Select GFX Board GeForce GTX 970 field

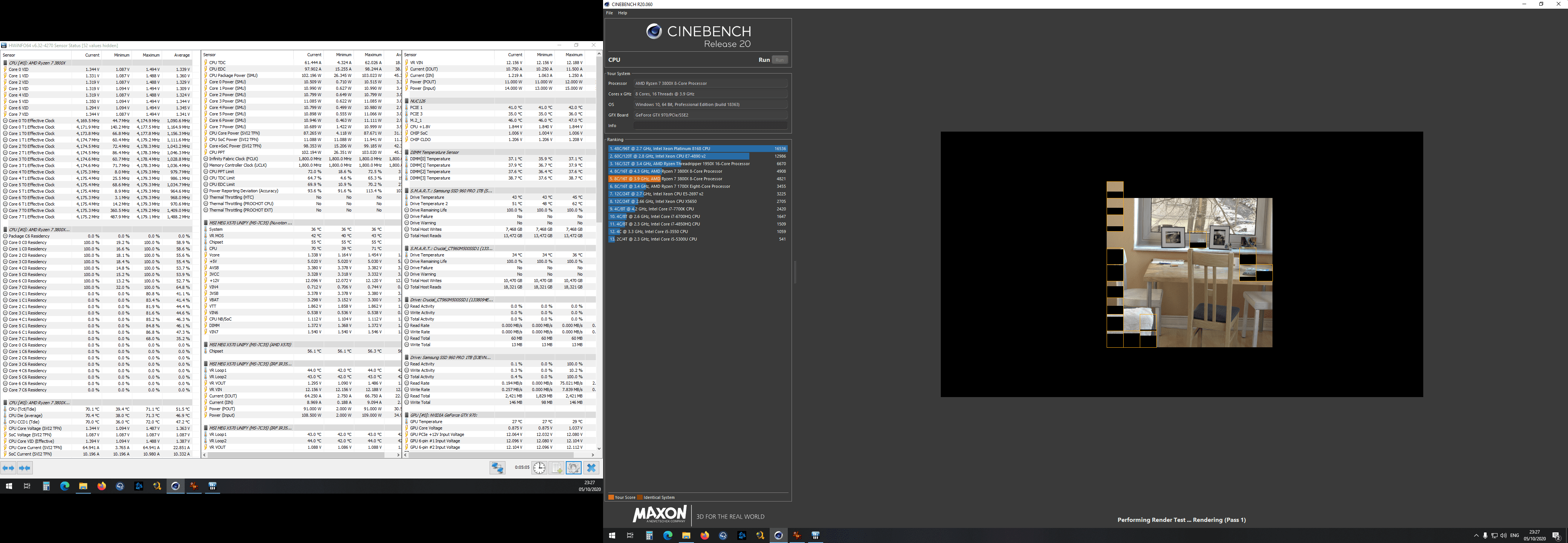[x=710, y=115]
